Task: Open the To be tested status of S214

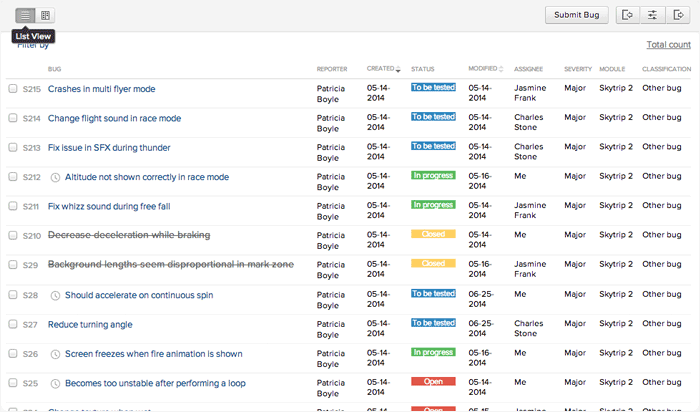Action: (433, 117)
